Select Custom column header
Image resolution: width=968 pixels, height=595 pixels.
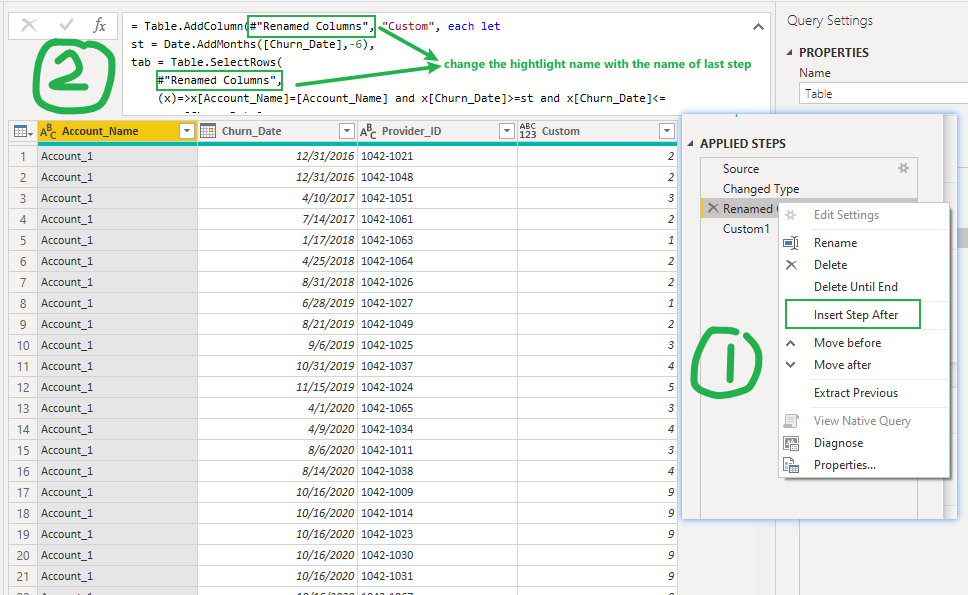[597, 131]
